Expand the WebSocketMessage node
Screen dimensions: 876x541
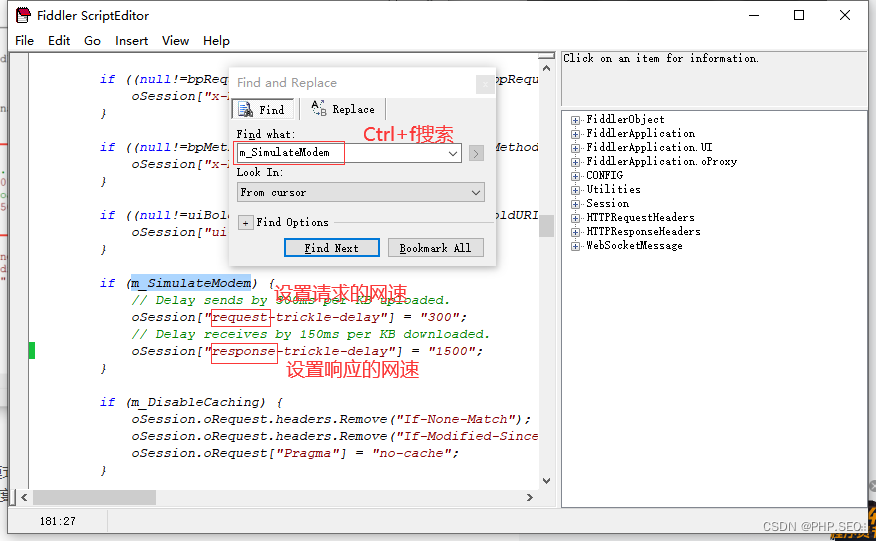click(575, 246)
